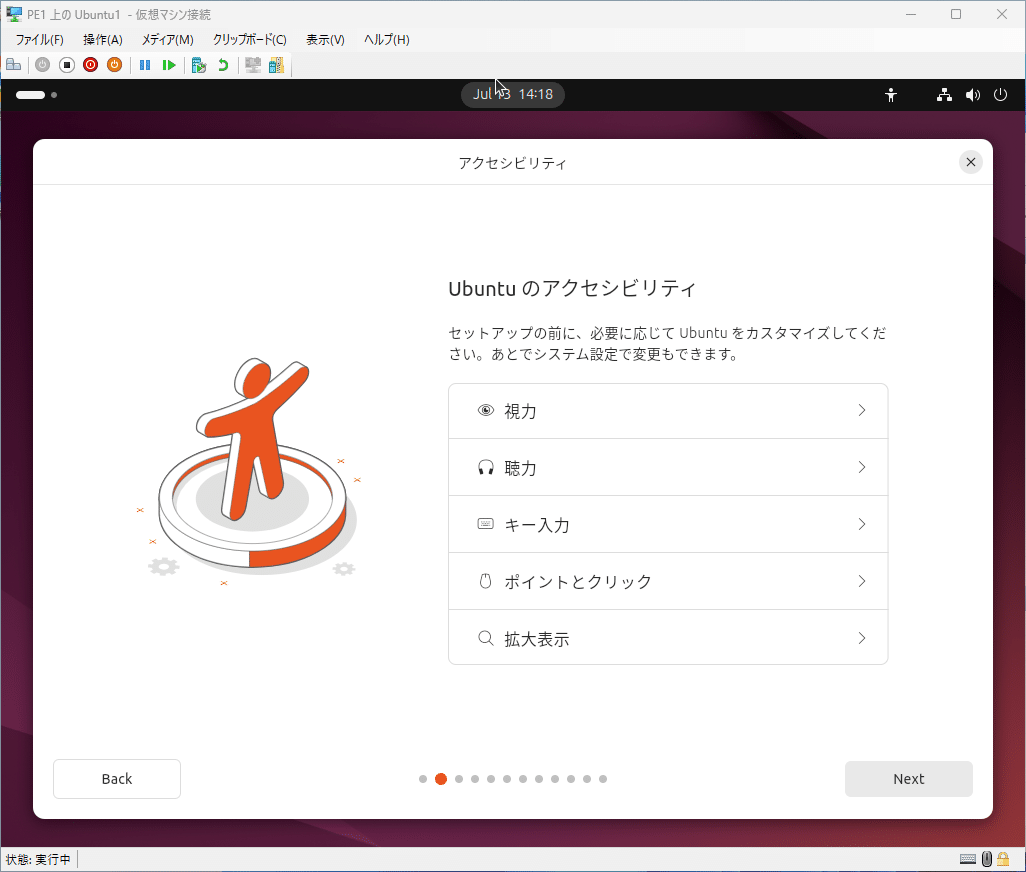Click the lock icon in the status bar

(x=1003, y=859)
